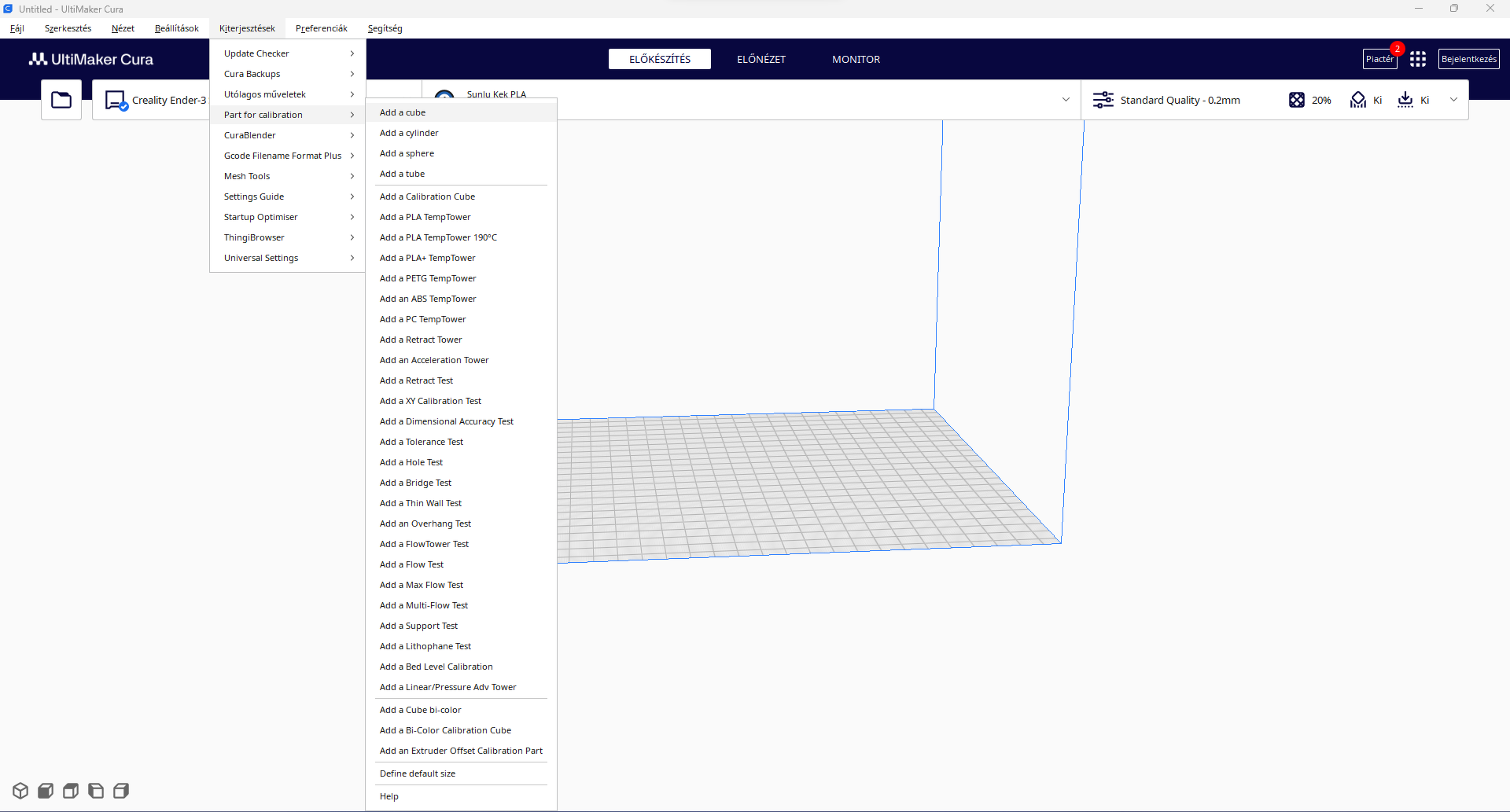Open the Nézet menu
This screenshot has width=1510, height=812.
(123, 28)
